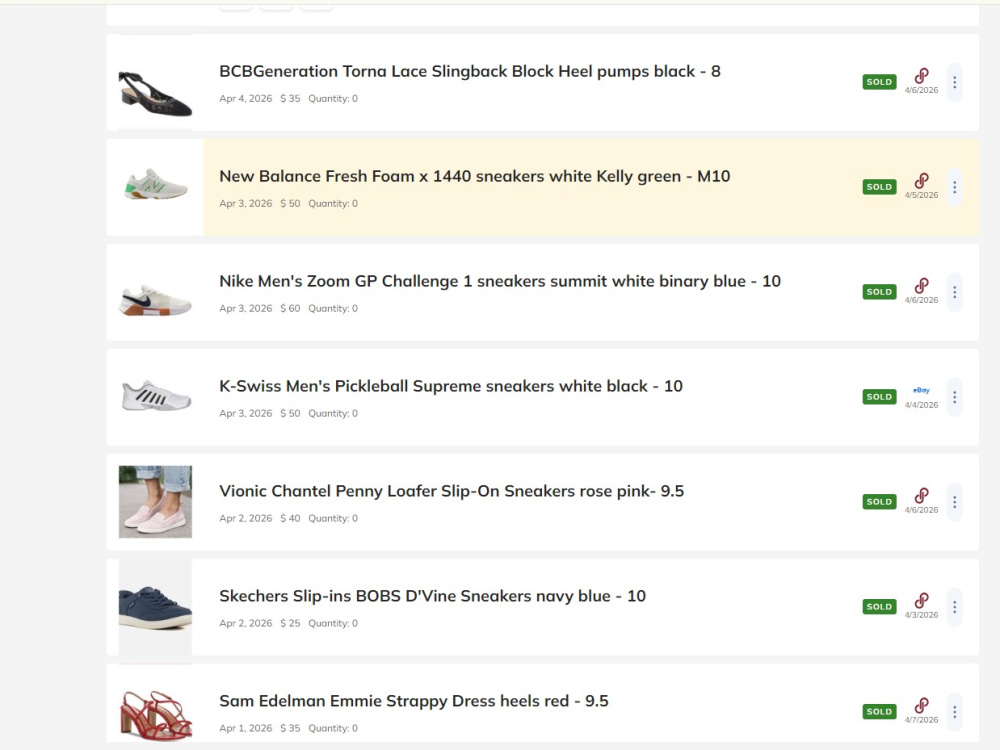This screenshot has height=750, width=1000.
Task: Open Poshmark link icon for BCBGeneration pumps
Action: pos(921,76)
